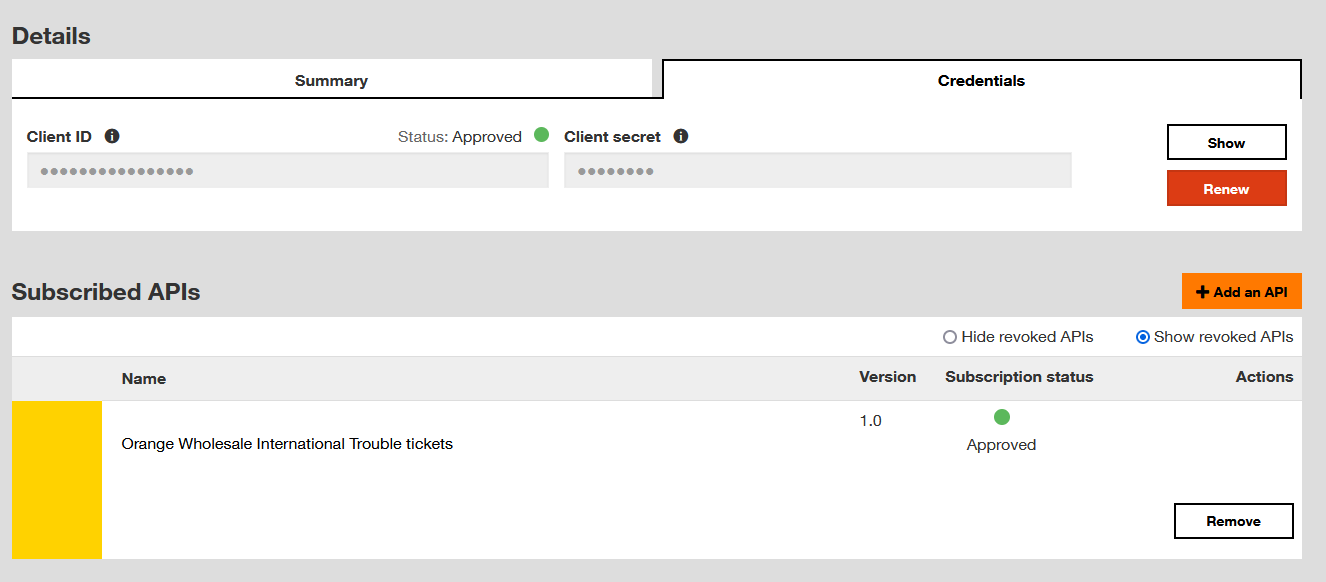Select Hide revoked APIs radio button

click(950, 337)
